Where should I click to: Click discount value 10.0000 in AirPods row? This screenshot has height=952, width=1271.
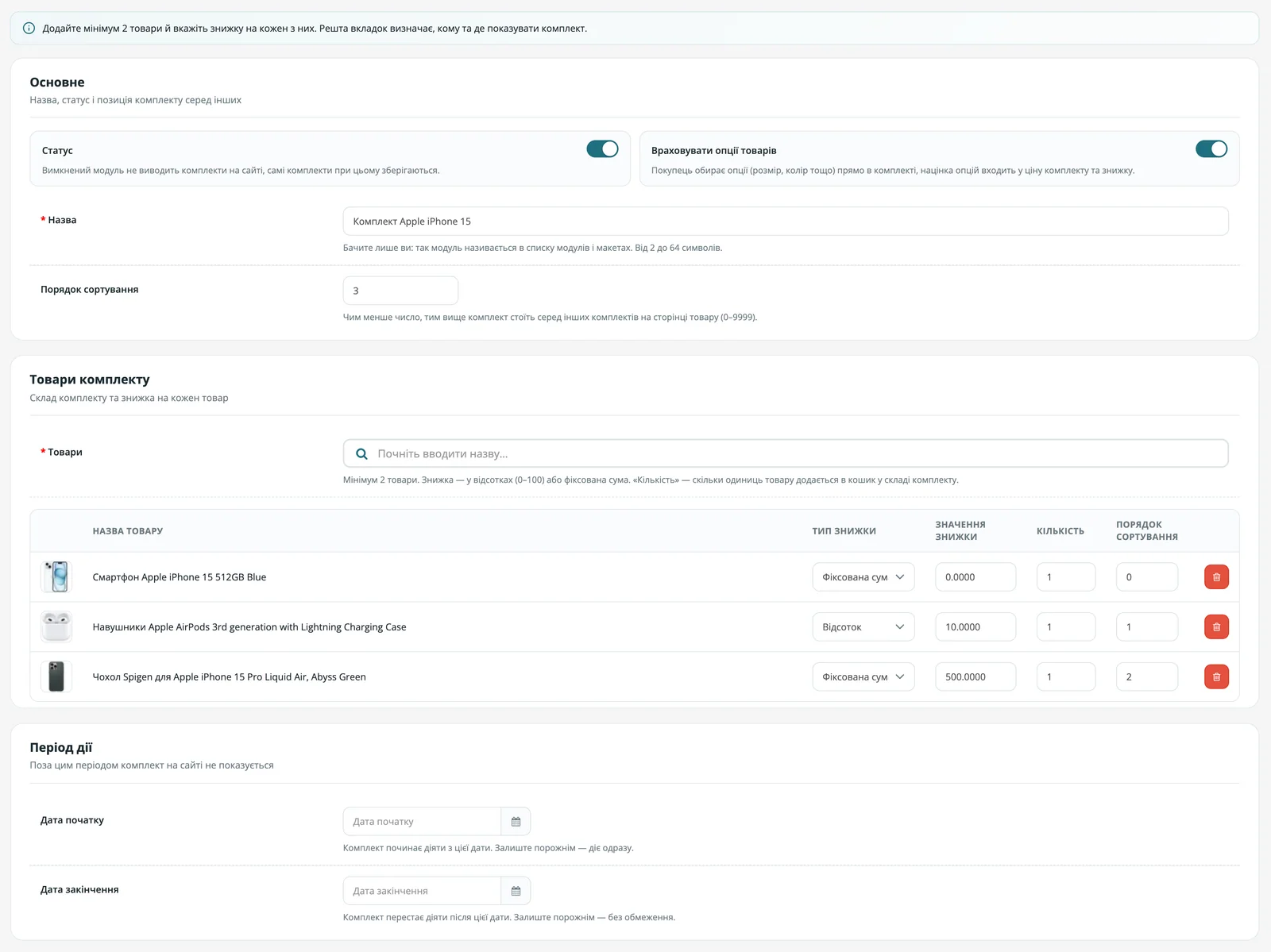[975, 627]
